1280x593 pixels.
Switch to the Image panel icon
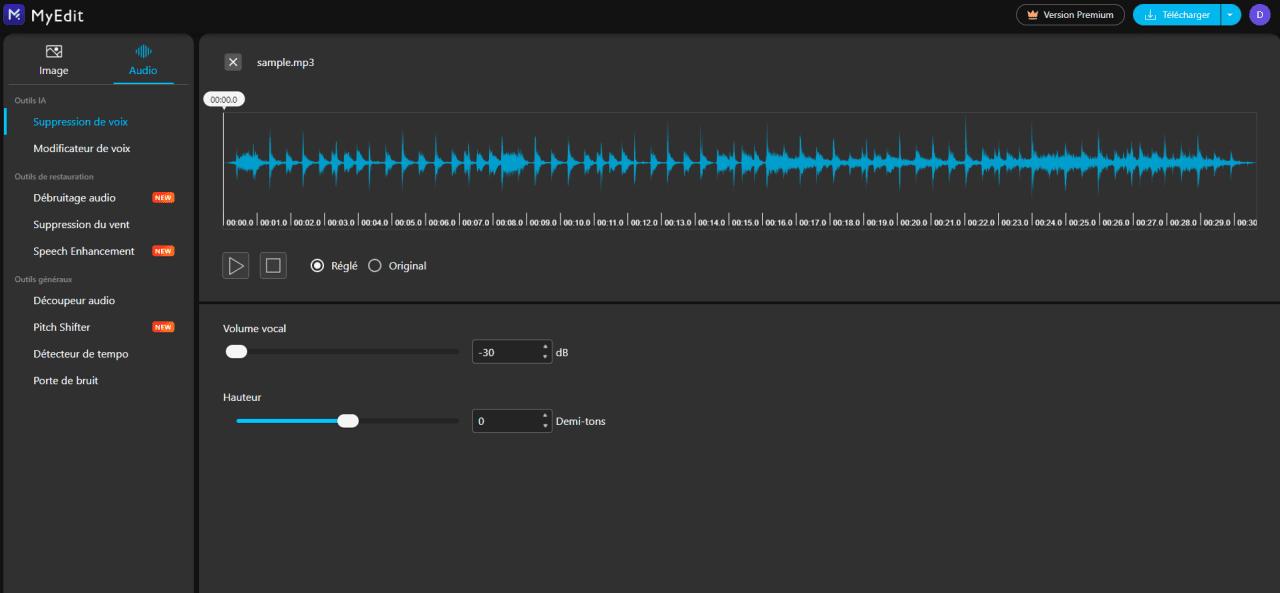(x=54, y=50)
